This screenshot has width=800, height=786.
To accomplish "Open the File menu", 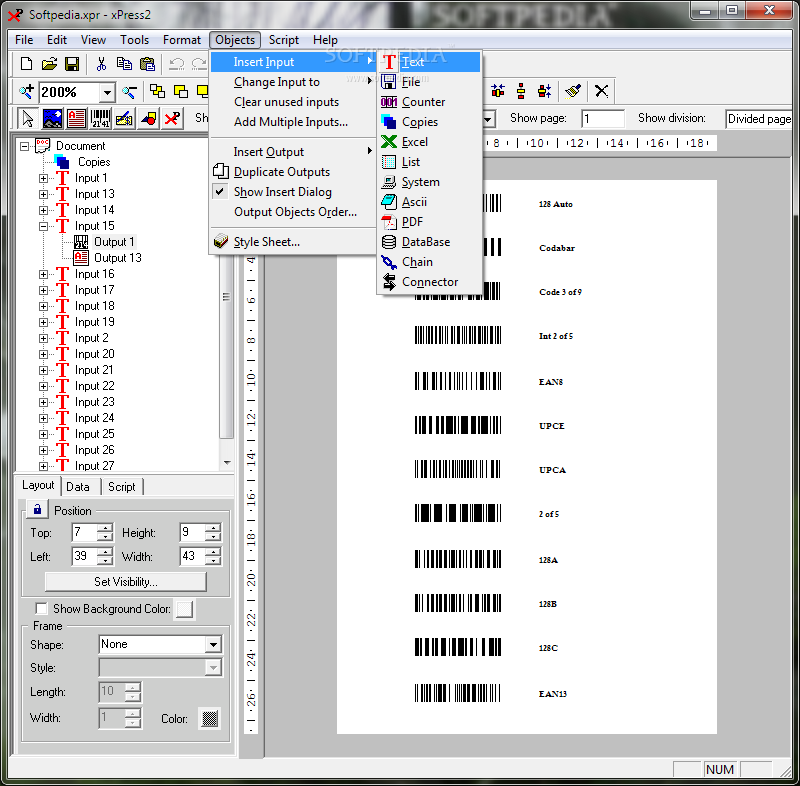I will tap(24, 40).
